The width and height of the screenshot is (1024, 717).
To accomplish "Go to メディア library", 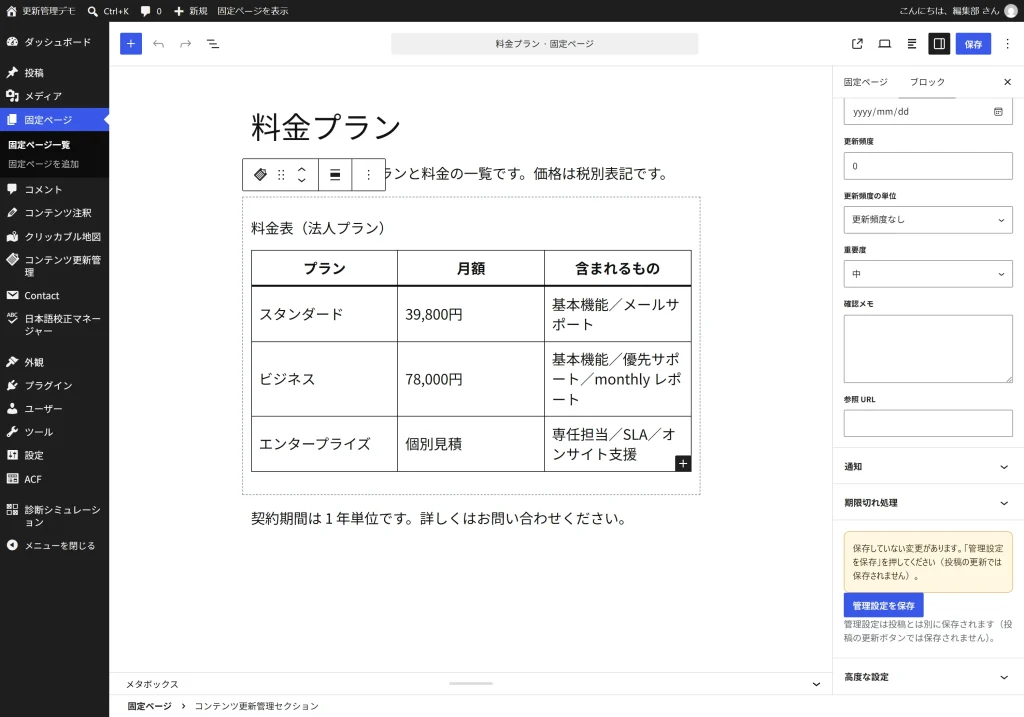I will point(54,96).
